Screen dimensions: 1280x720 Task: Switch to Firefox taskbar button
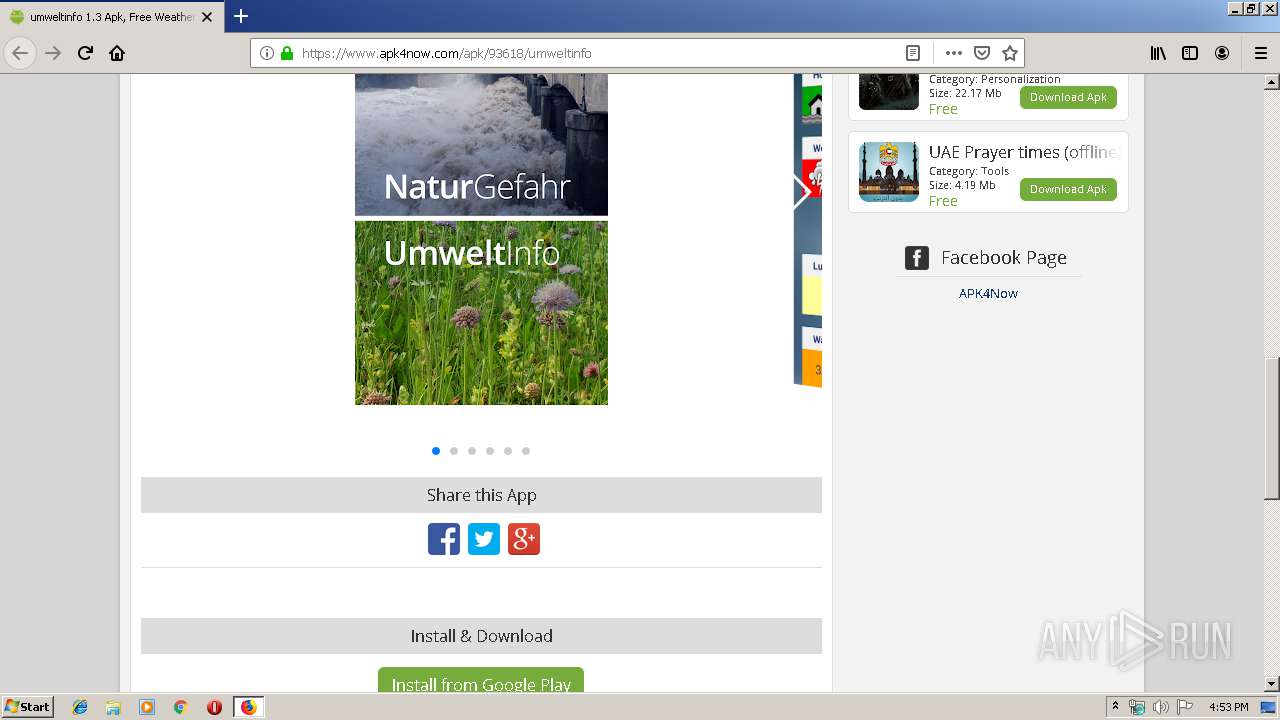tap(248, 707)
